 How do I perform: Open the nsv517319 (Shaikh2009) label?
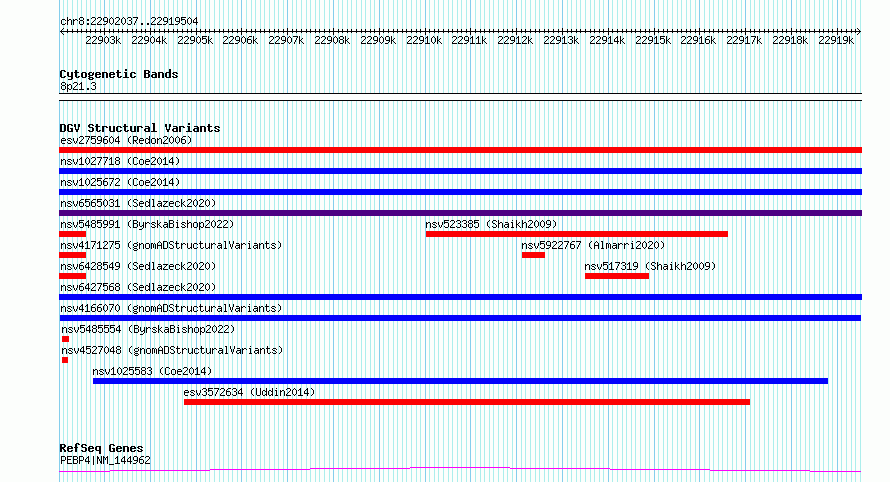coord(650,266)
